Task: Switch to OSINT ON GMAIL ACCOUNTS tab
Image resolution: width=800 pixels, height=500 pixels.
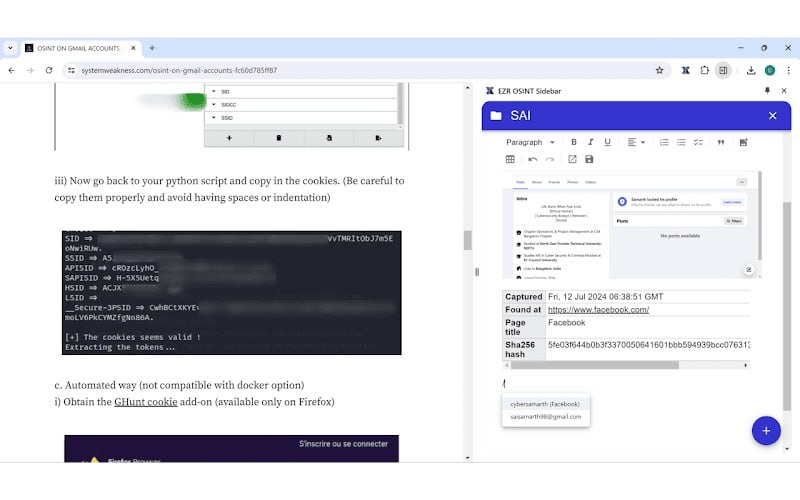Action: (79, 48)
